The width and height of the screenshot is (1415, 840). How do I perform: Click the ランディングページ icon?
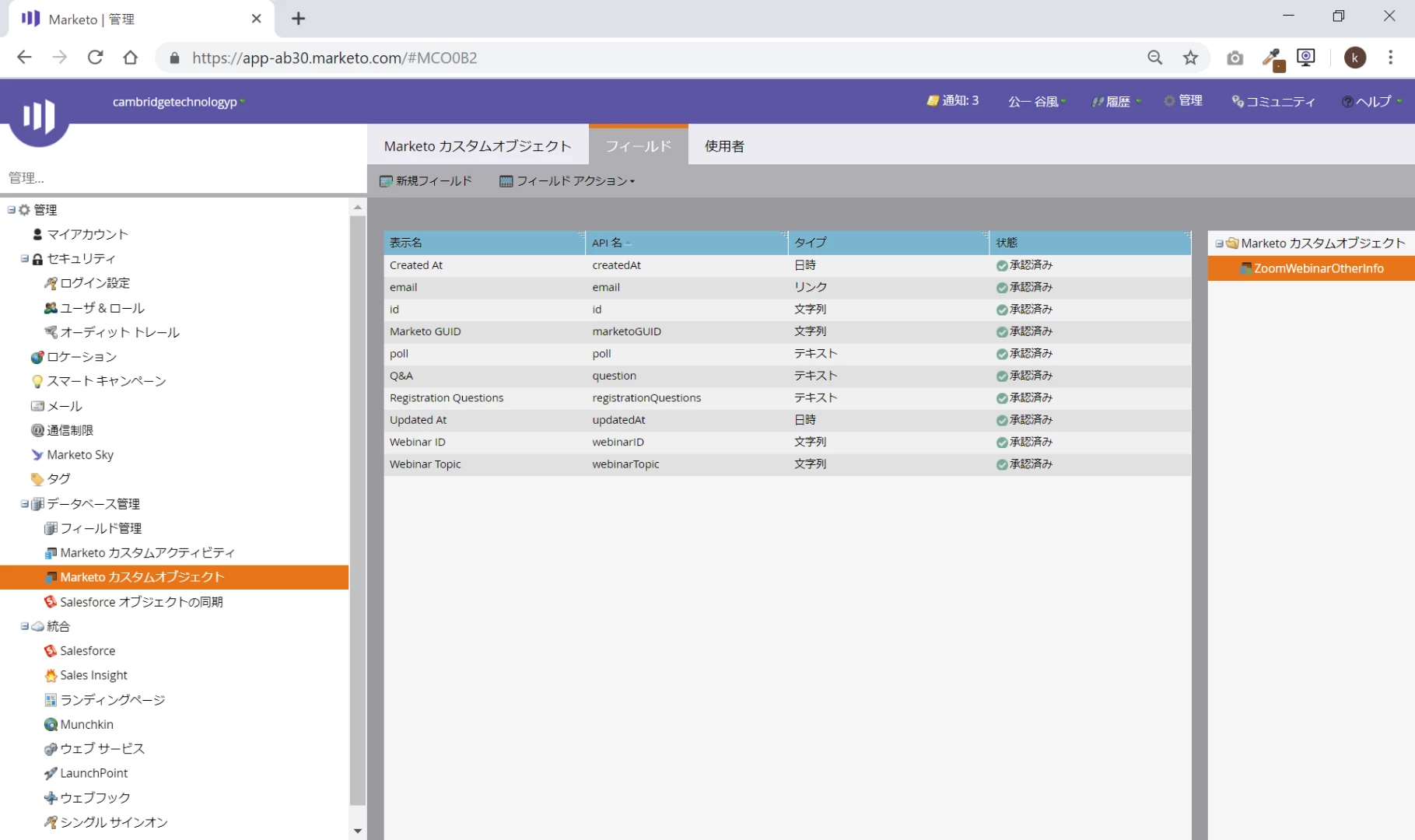51,700
